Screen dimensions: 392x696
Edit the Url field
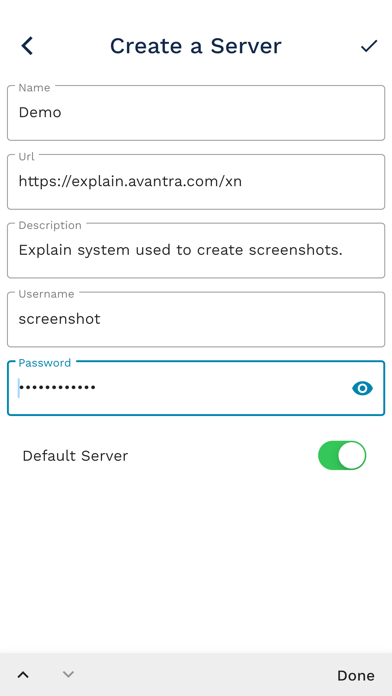(196, 182)
